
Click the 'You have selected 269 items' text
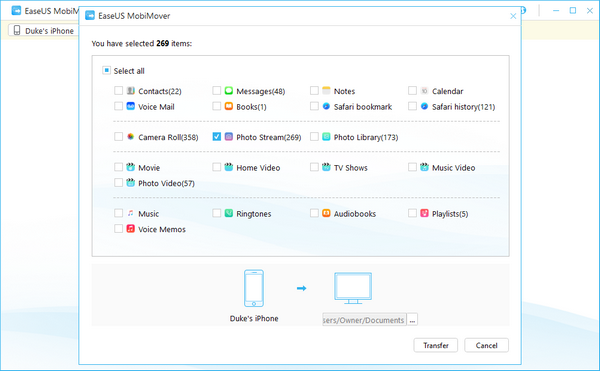[142, 44]
